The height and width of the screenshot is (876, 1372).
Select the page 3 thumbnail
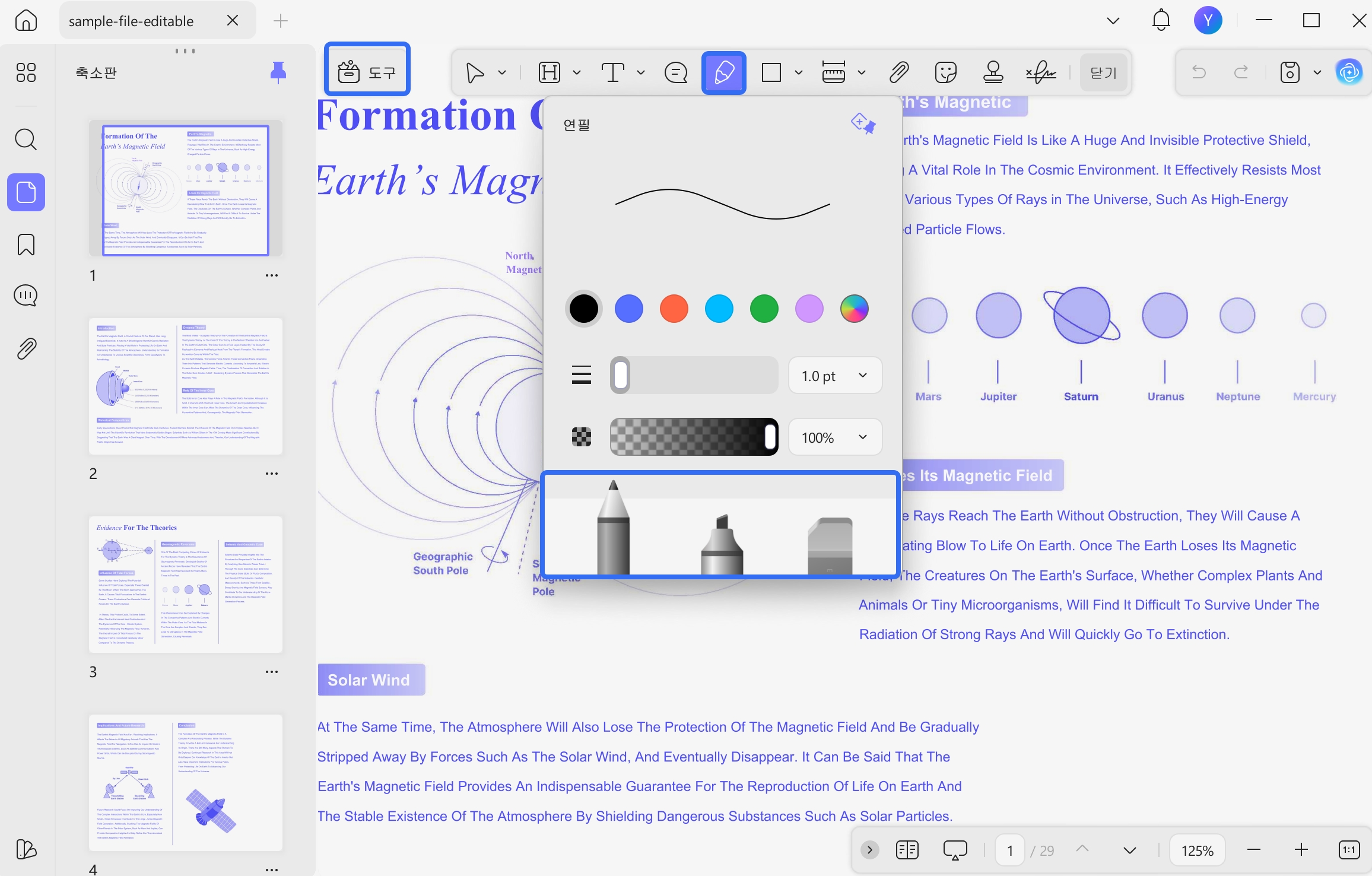186,585
